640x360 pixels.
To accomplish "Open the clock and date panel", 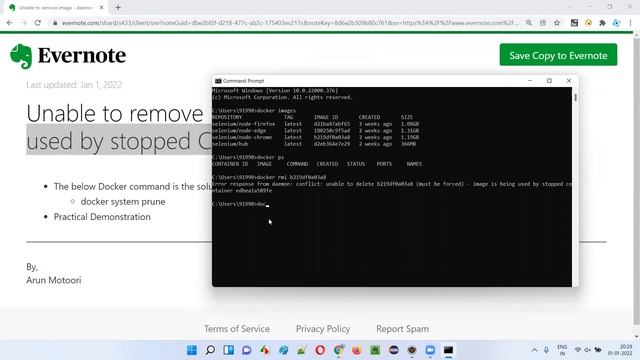I will pos(620,350).
